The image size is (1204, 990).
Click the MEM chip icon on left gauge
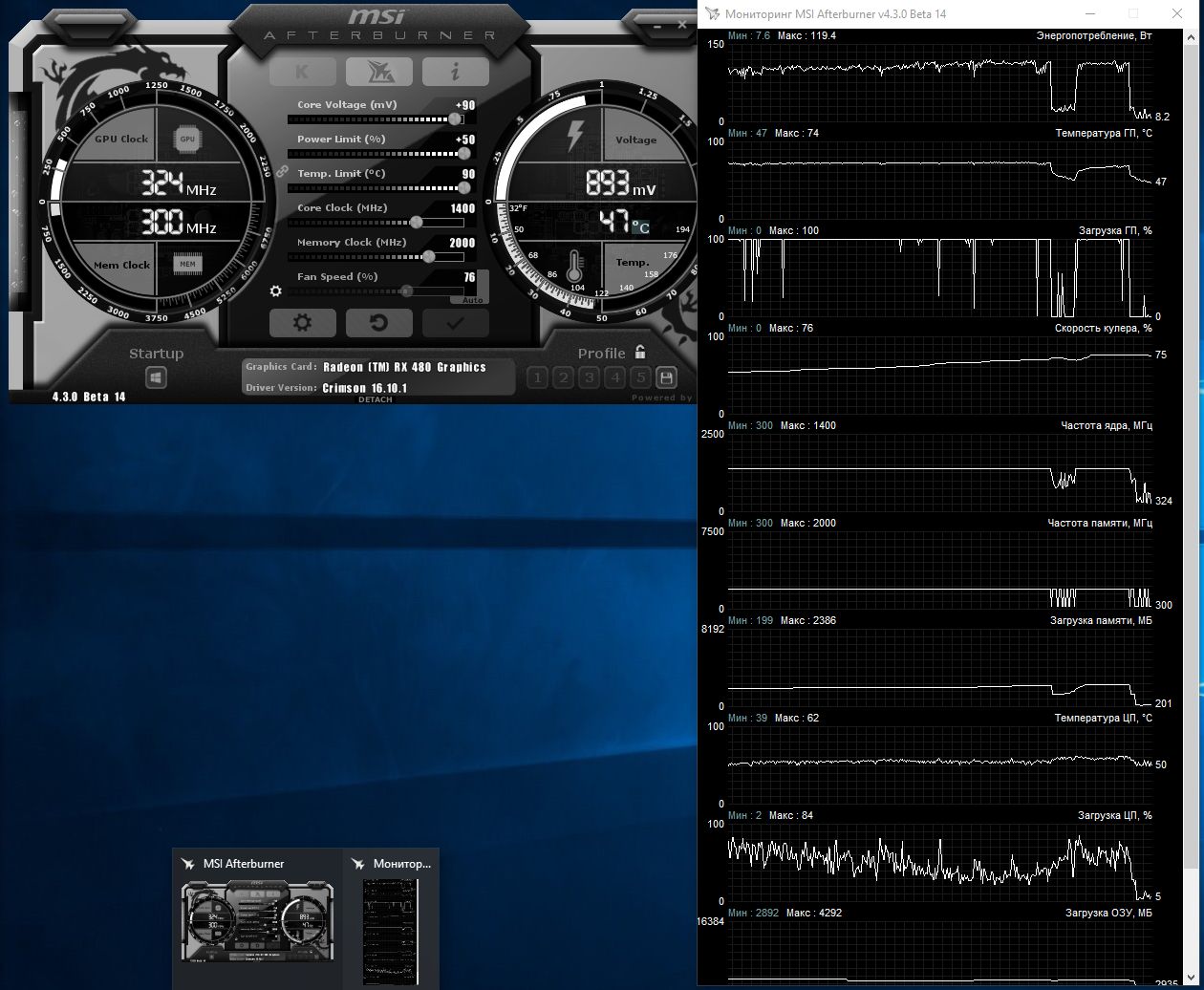coord(187,264)
